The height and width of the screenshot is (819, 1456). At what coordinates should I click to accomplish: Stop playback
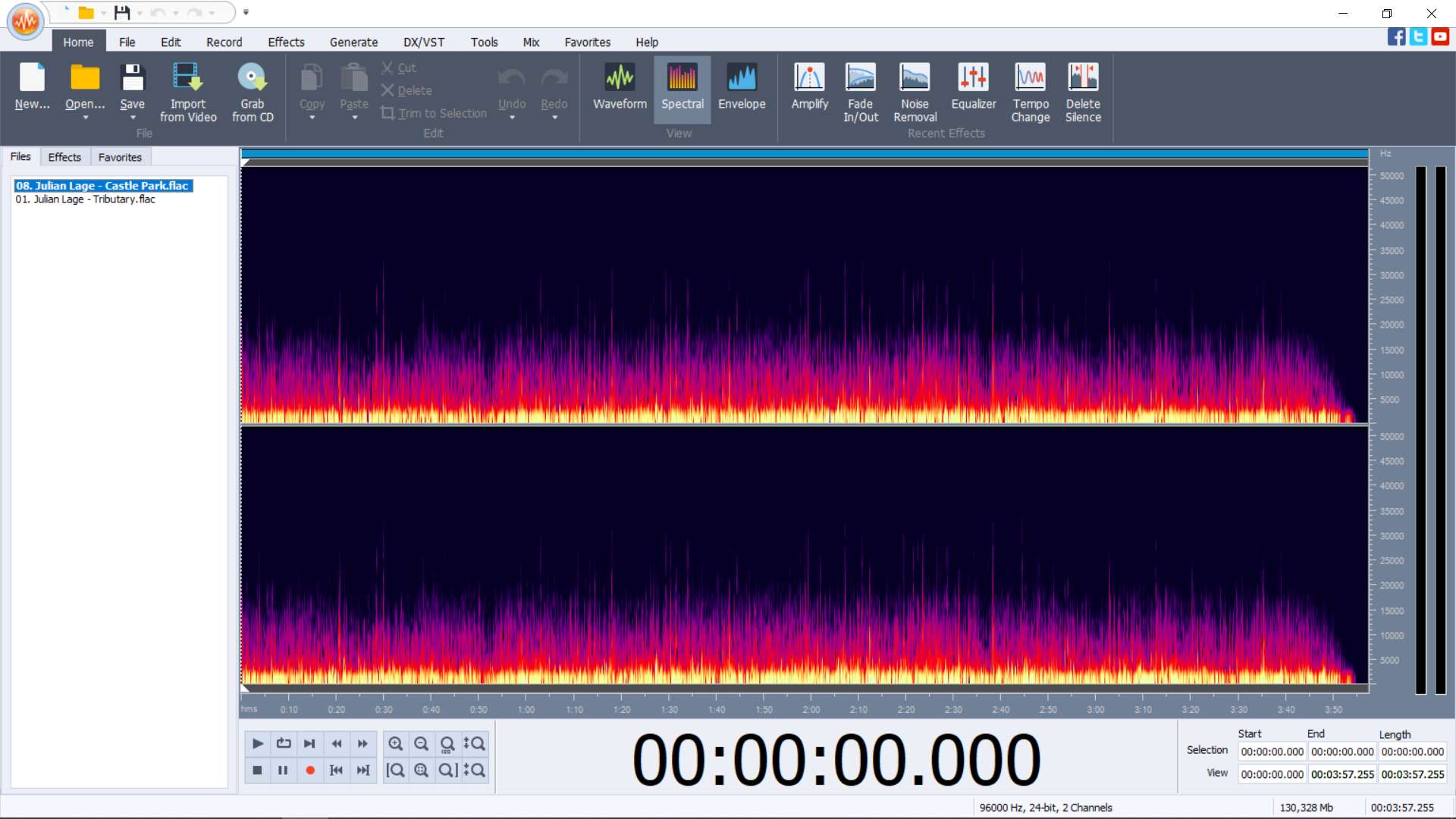point(258,770)
